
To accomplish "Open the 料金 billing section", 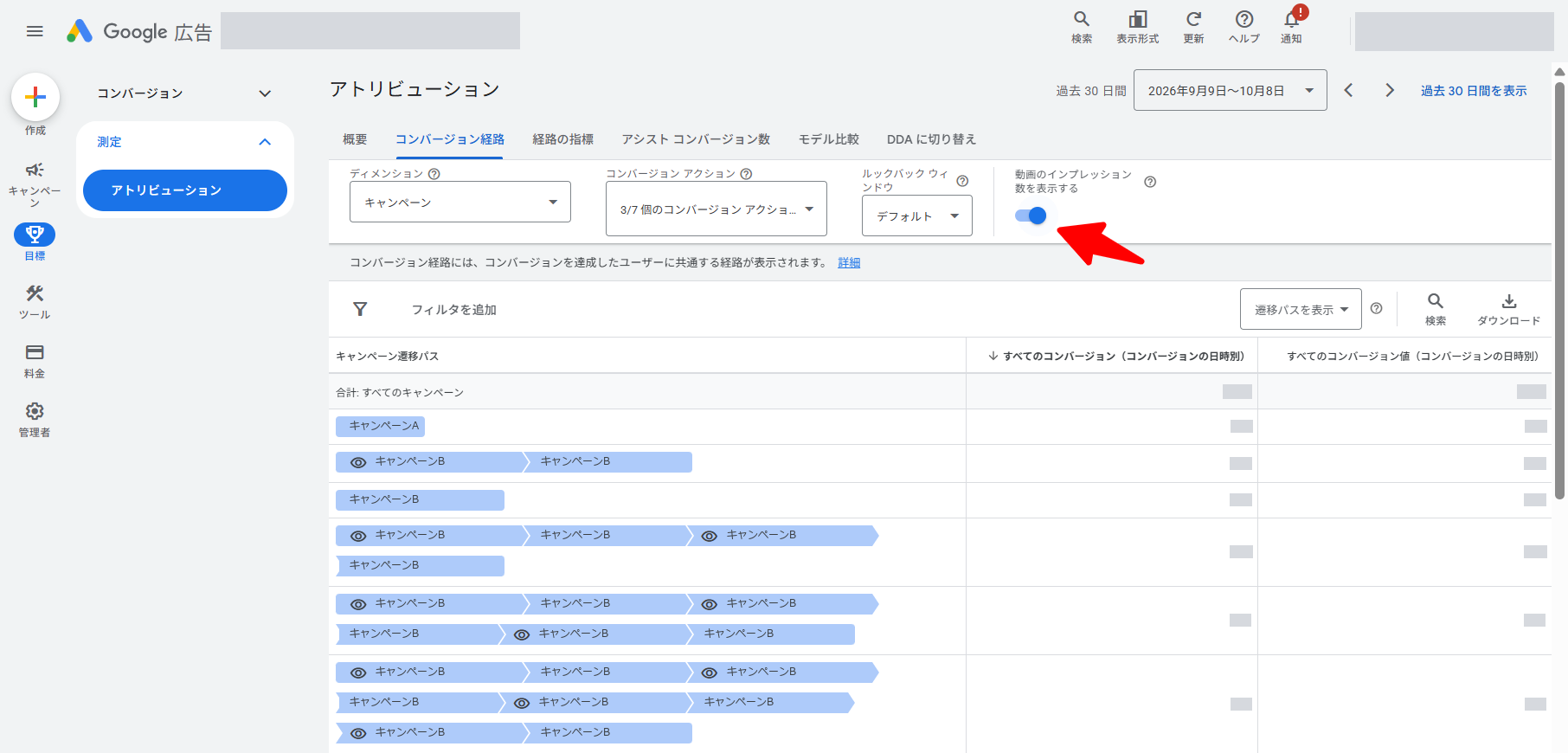I will coord(35,361).
